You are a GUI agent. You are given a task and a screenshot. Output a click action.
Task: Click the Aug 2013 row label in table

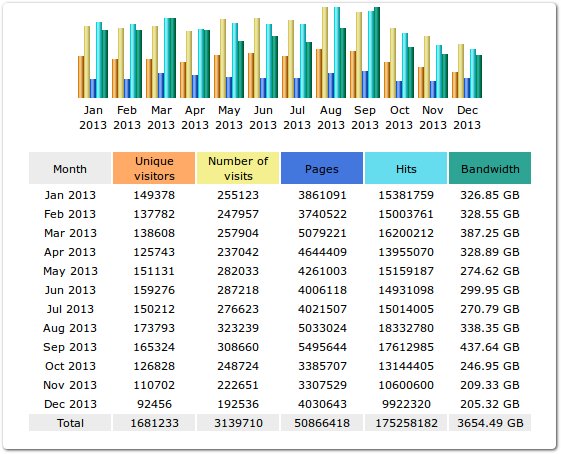tap(70, 328)
